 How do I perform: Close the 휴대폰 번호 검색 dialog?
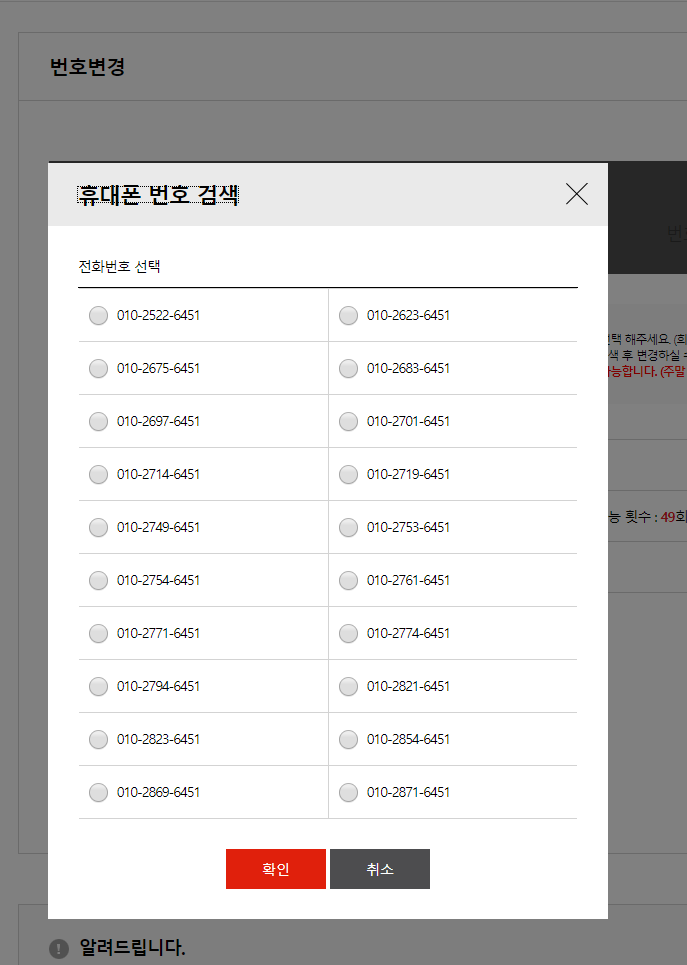click(x=577, y=194)
